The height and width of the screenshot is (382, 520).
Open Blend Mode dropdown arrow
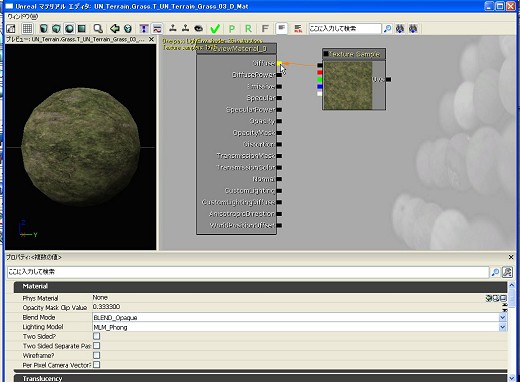click(503, 317)
